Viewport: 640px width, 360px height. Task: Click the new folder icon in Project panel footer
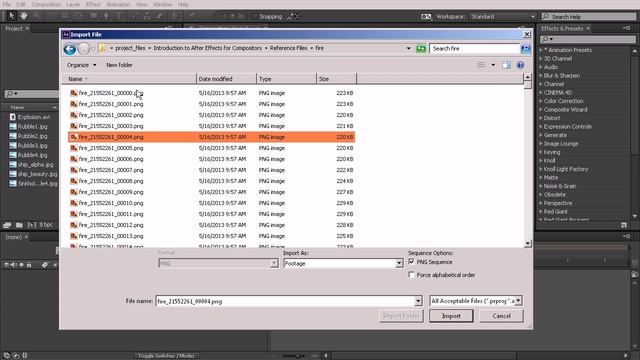[19, 225]
